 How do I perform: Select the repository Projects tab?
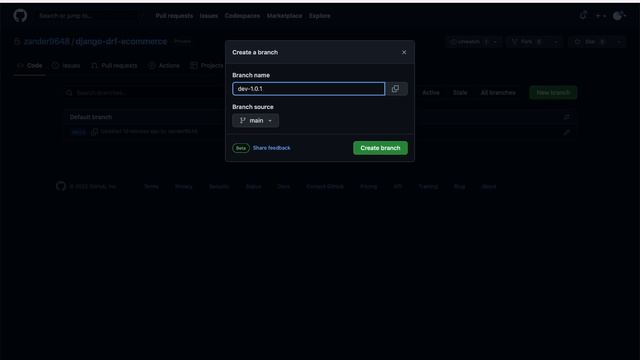tap(207, 65)
